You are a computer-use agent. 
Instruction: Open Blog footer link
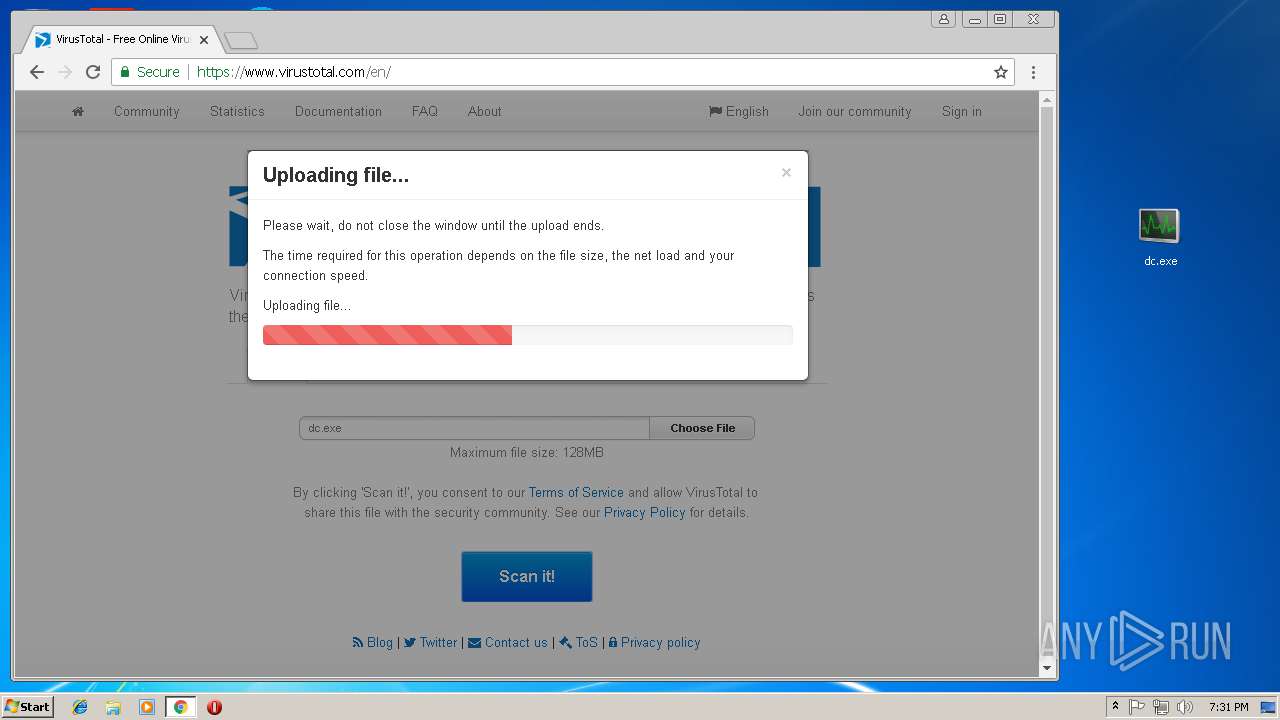click(373, 642)
